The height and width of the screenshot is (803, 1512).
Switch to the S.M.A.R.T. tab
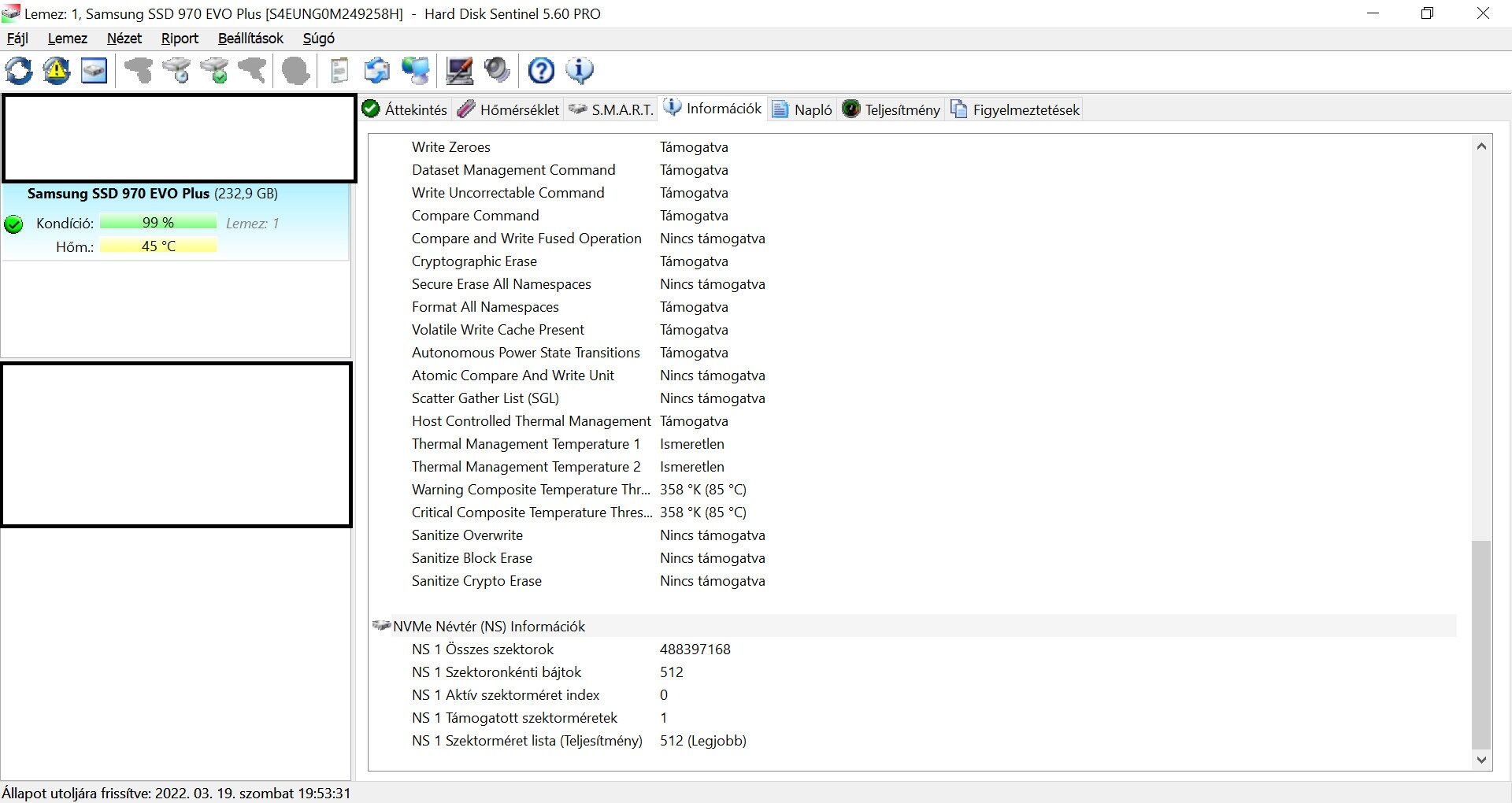611,109
